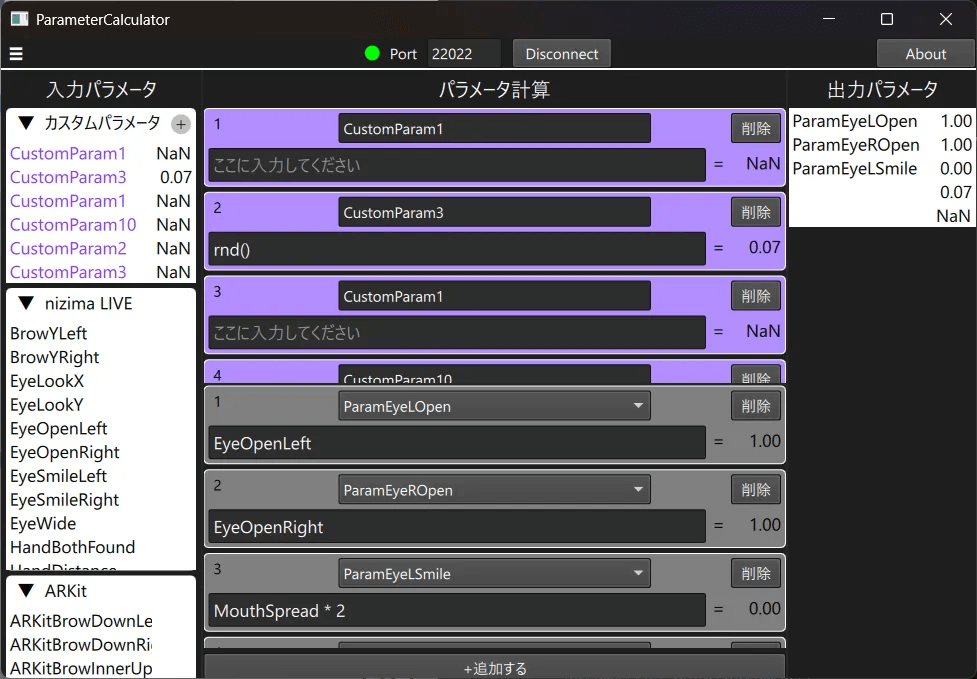The width and height of the screenshot is (977, 679).
Task: Collapse the カスタムパラメータ section
Action: coord(27,123)
